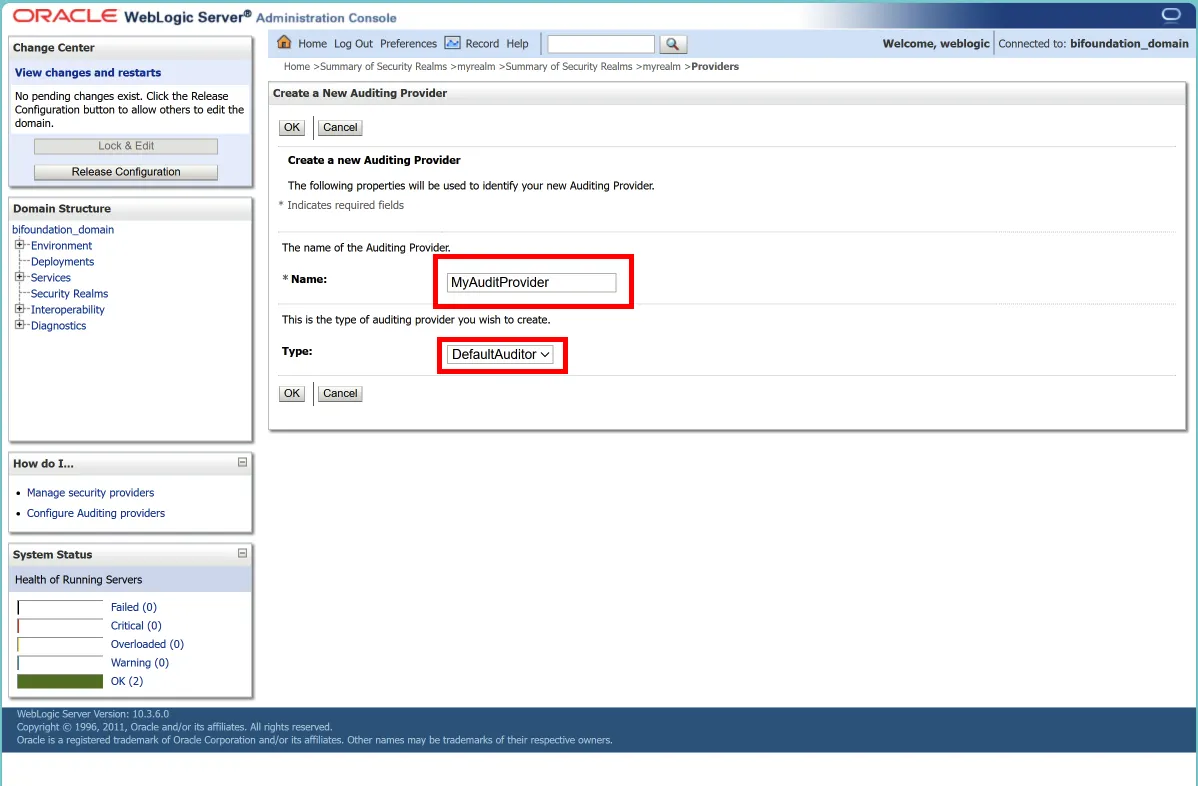Expand the Services tree node
This screenshot has width=1198, height=786.
[20, 277]
